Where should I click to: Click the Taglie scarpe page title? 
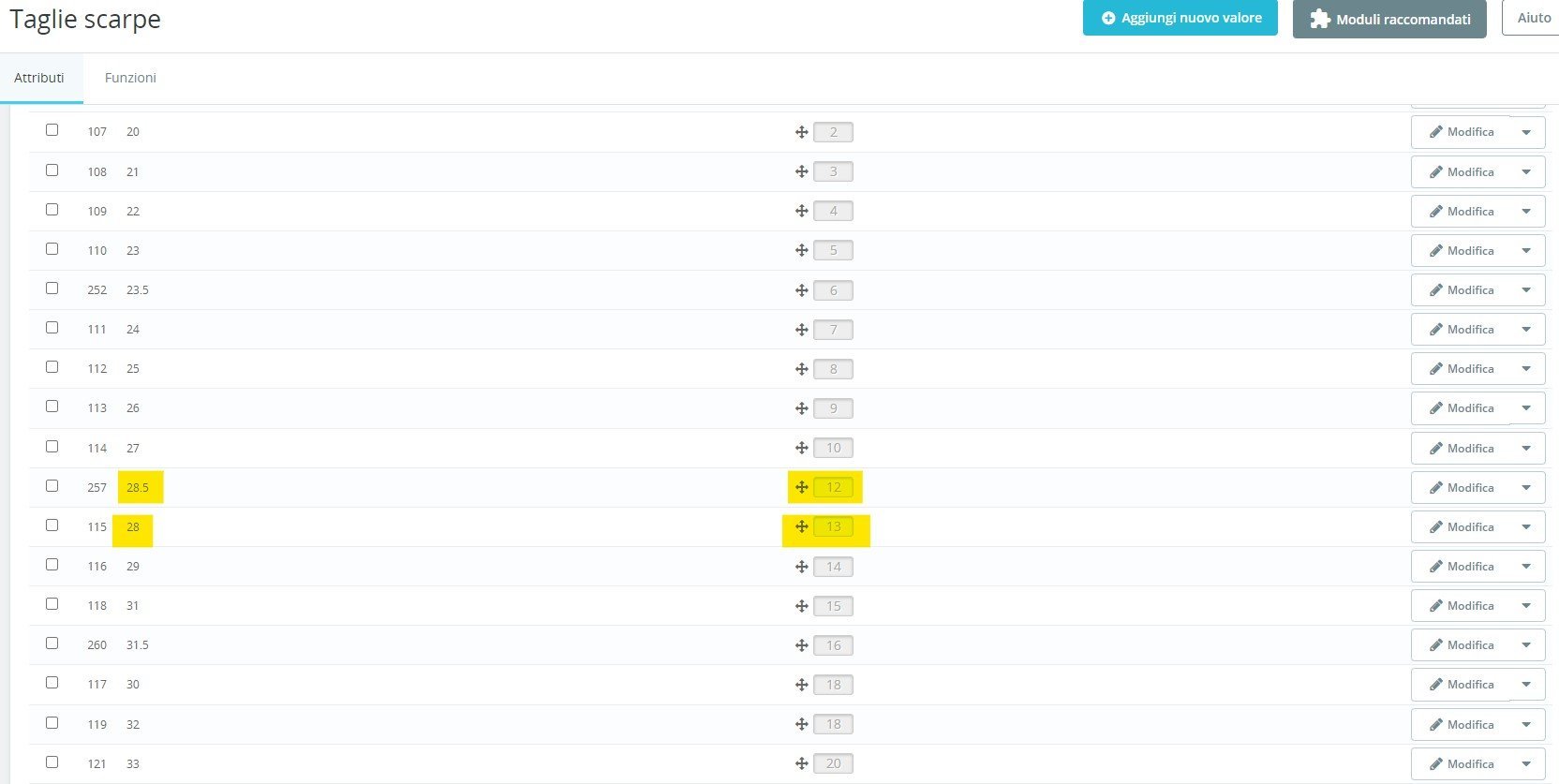85,20
